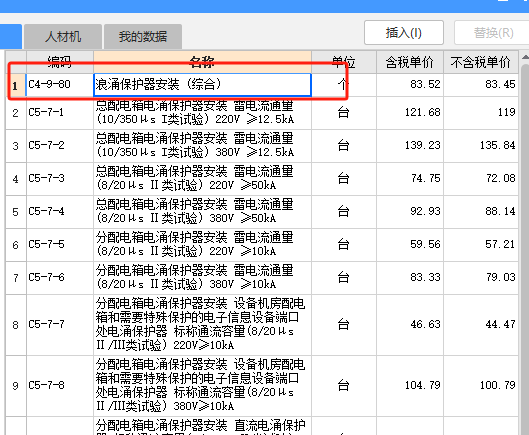Screen dimensions: 529x435
Task: Click tax-excluded price 83.45
Action: [500, 84]
